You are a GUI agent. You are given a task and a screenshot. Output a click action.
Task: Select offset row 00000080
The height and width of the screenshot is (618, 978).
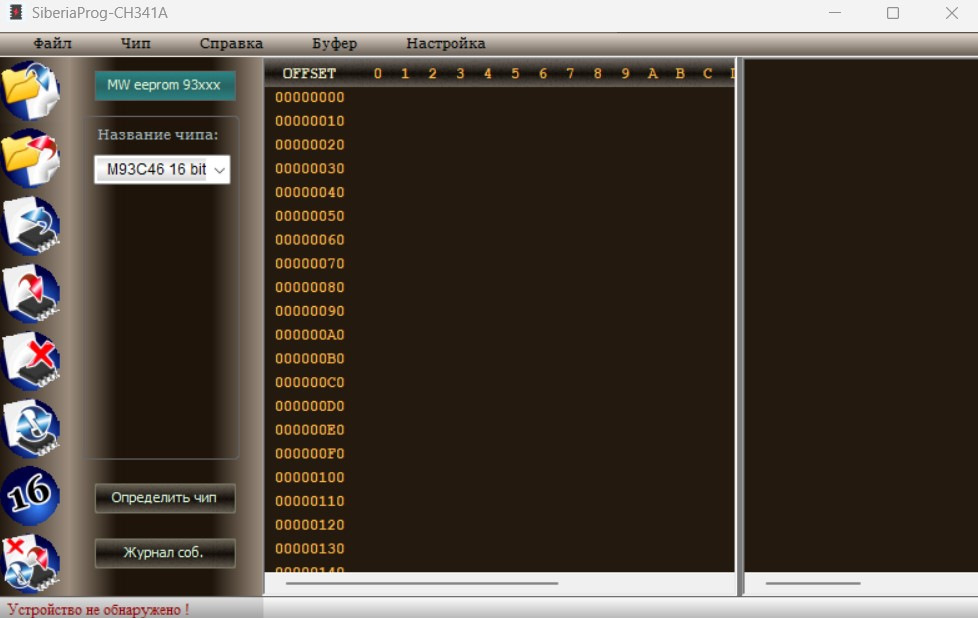click(x=309, y=287)
